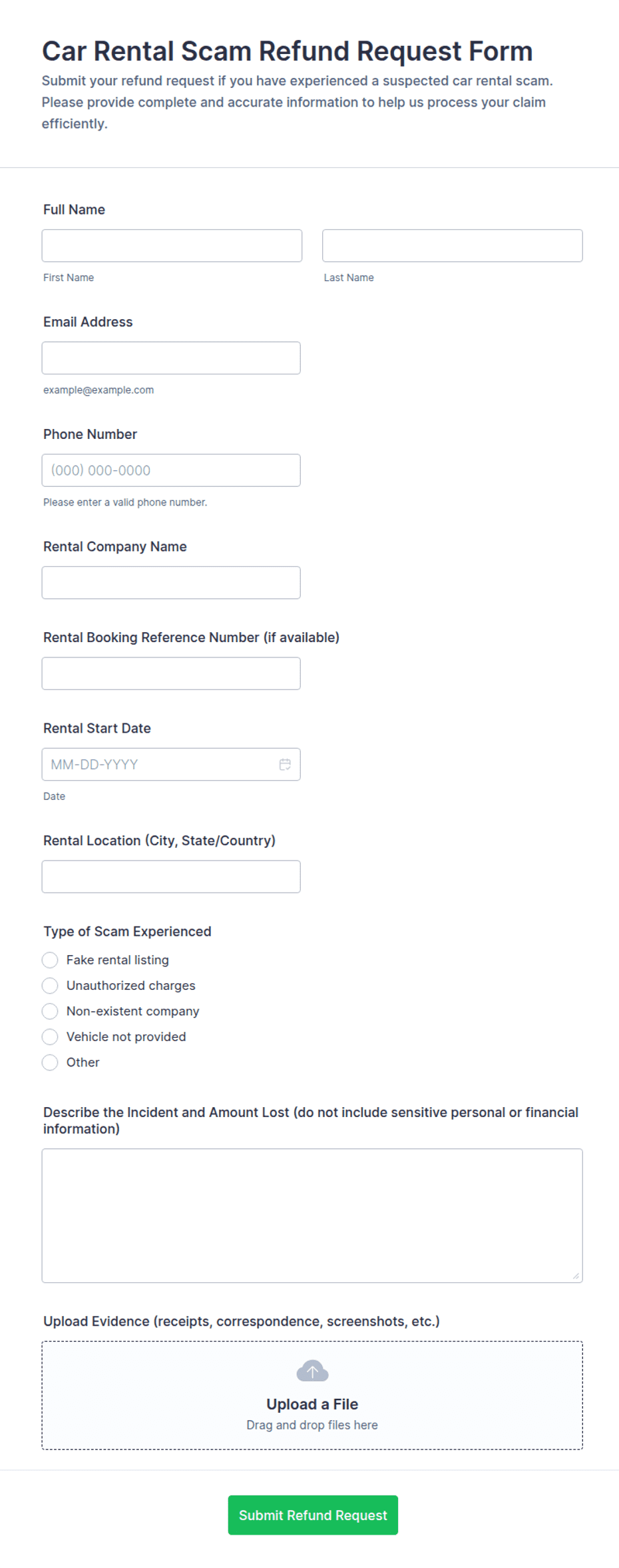This screenshot has width=619, height=1568.
Task: Click the cloud upload icon
Action: [312, 1371]
